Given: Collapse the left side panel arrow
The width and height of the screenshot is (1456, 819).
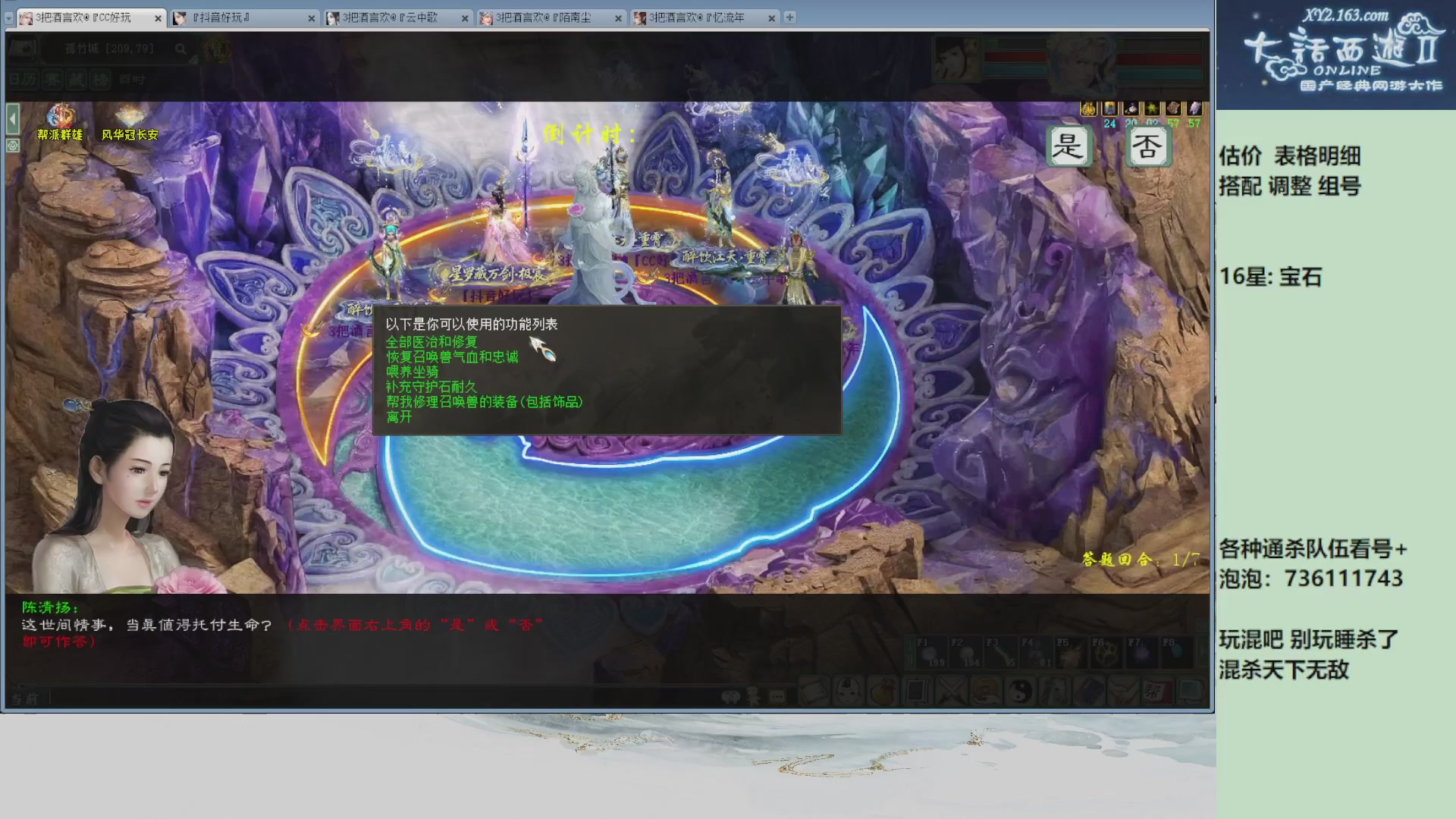Looking at the screenshot, I should click(x=13, y=119).
